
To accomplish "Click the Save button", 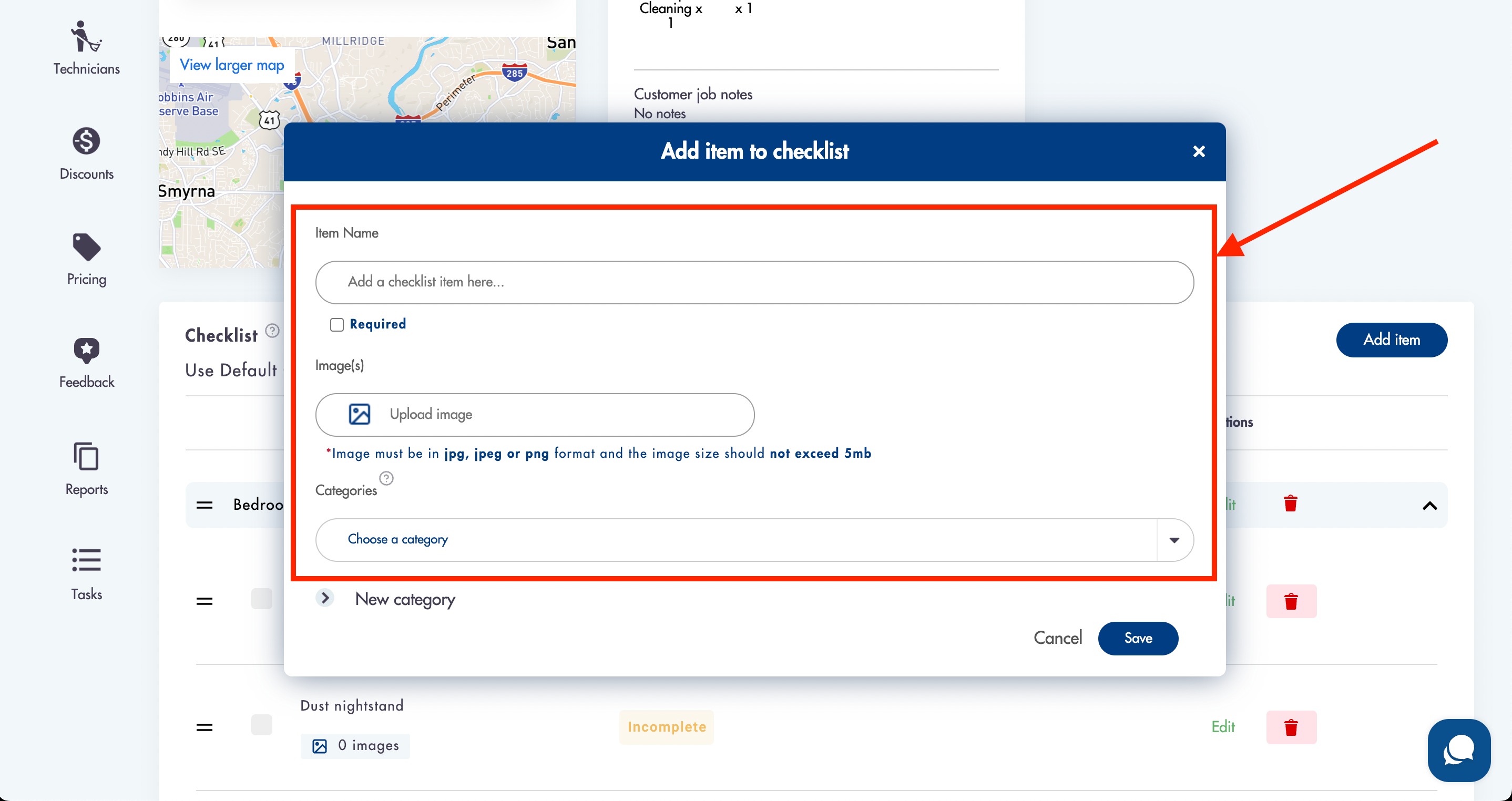I will 1138,638.
